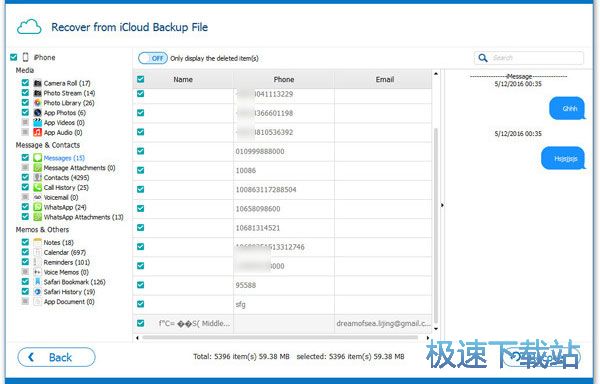The height and width of the screenshot is (384, 600).
Task: Sort table by Name column
Action: click(x=183, y=80)
